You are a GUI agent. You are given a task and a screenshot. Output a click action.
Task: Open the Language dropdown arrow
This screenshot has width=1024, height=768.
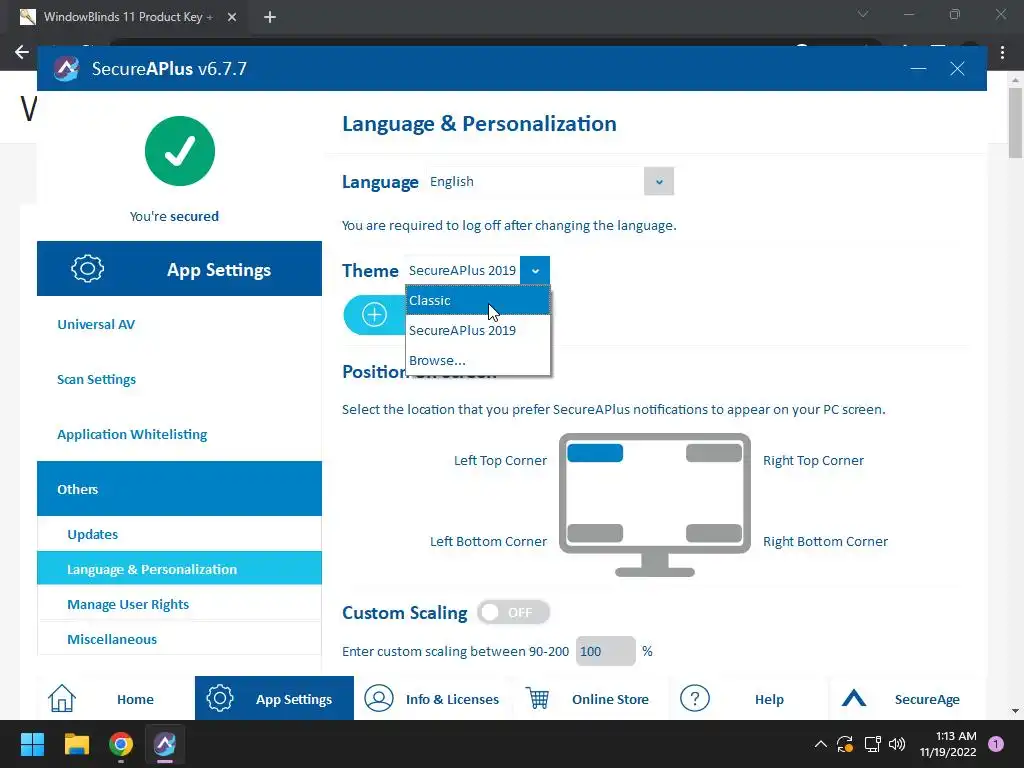(659, 182)
